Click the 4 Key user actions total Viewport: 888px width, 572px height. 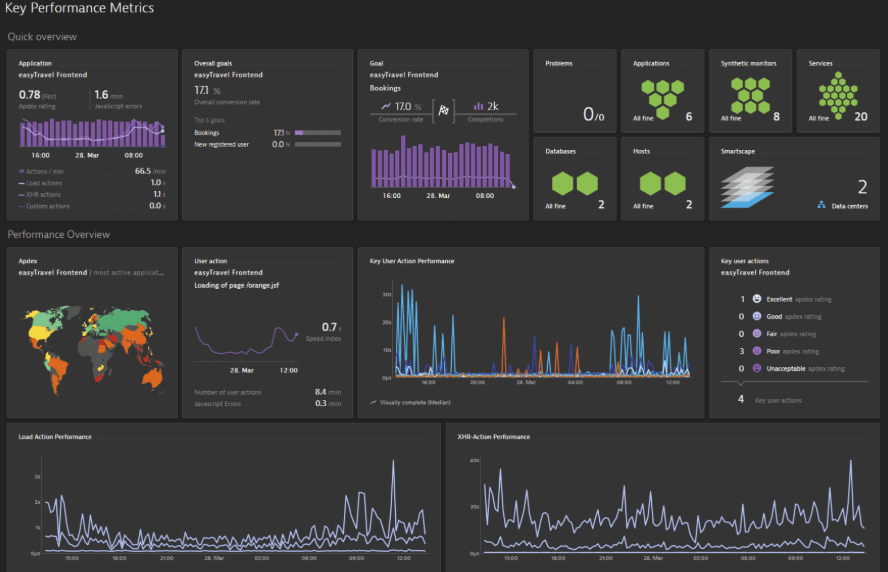741,399
